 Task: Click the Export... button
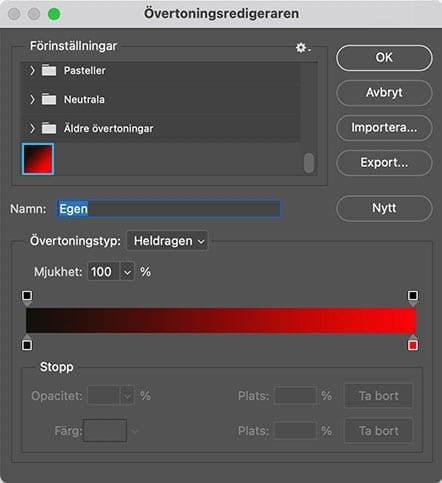(384, 163)
